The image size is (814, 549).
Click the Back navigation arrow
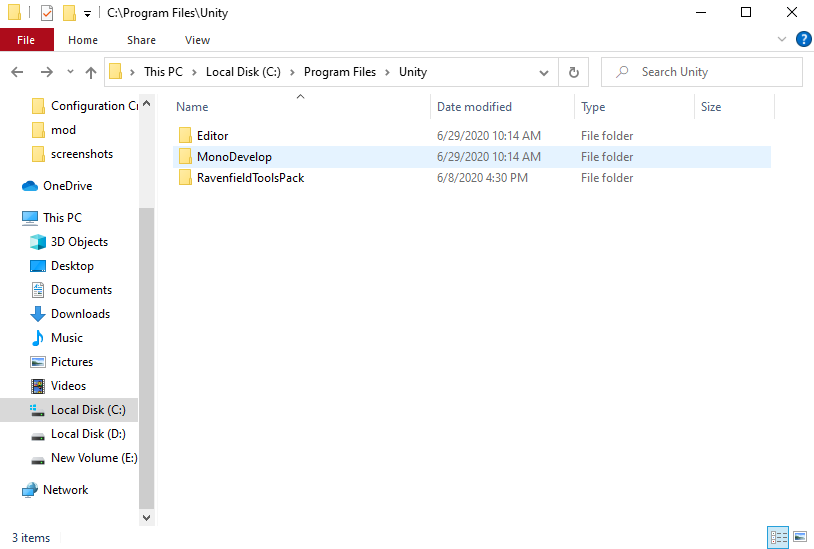tap(17, 72)
